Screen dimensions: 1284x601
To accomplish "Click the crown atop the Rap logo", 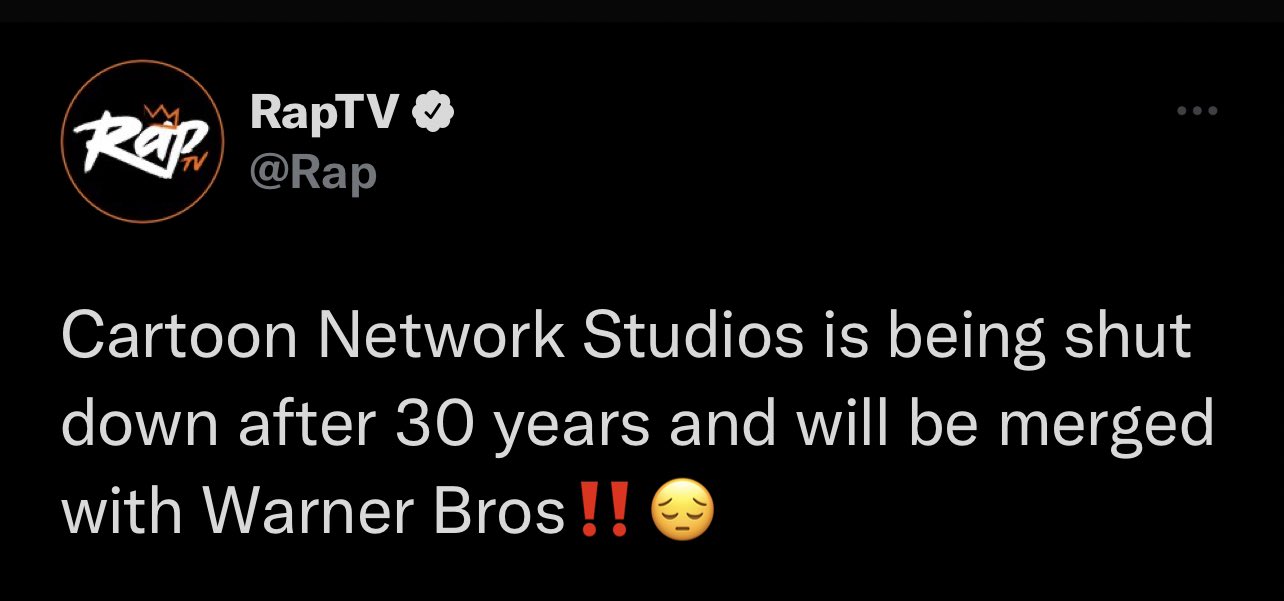I will point(160,113).
